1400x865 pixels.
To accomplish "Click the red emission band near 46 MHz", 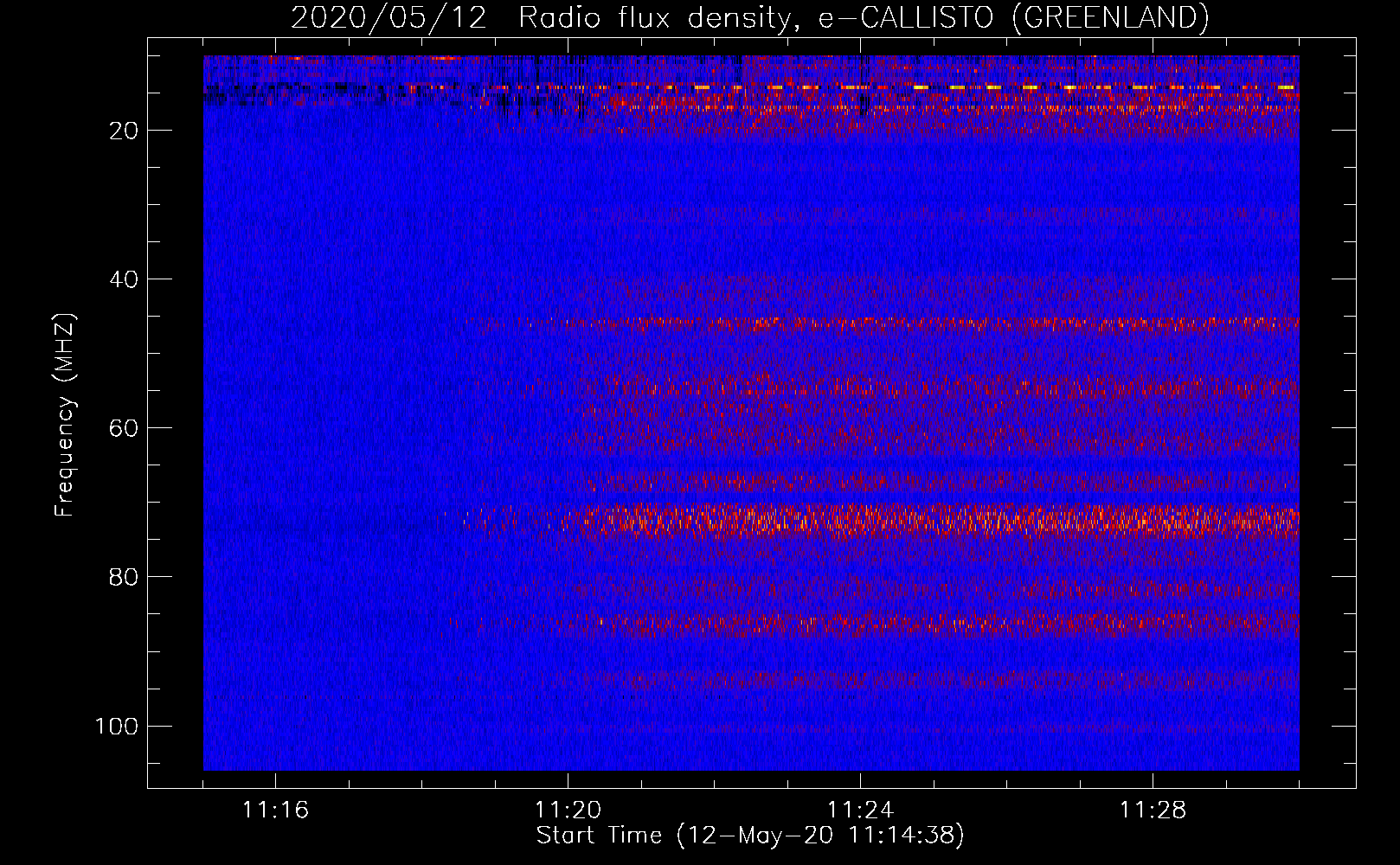I will click(x=887, y=324).
